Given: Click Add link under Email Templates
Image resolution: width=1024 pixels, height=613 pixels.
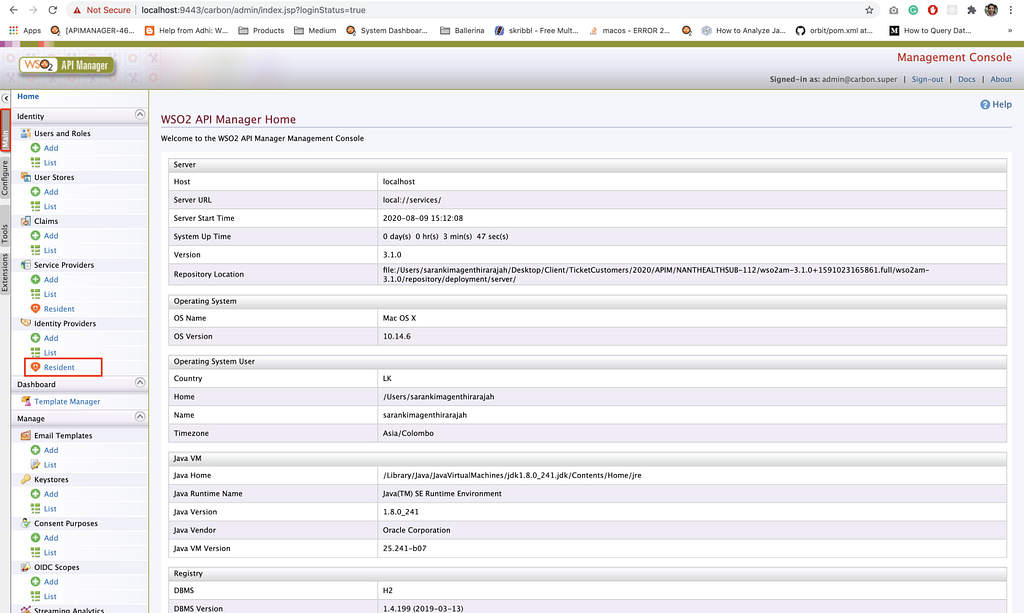Looking at the screenshot, I should (x=51, y=450).
